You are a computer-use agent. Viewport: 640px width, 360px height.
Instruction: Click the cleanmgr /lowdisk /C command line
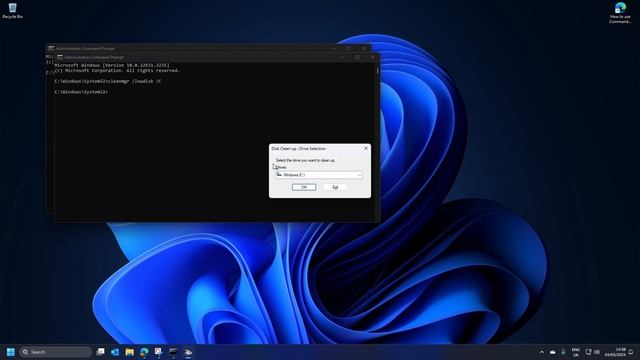[x=108, y=81]
